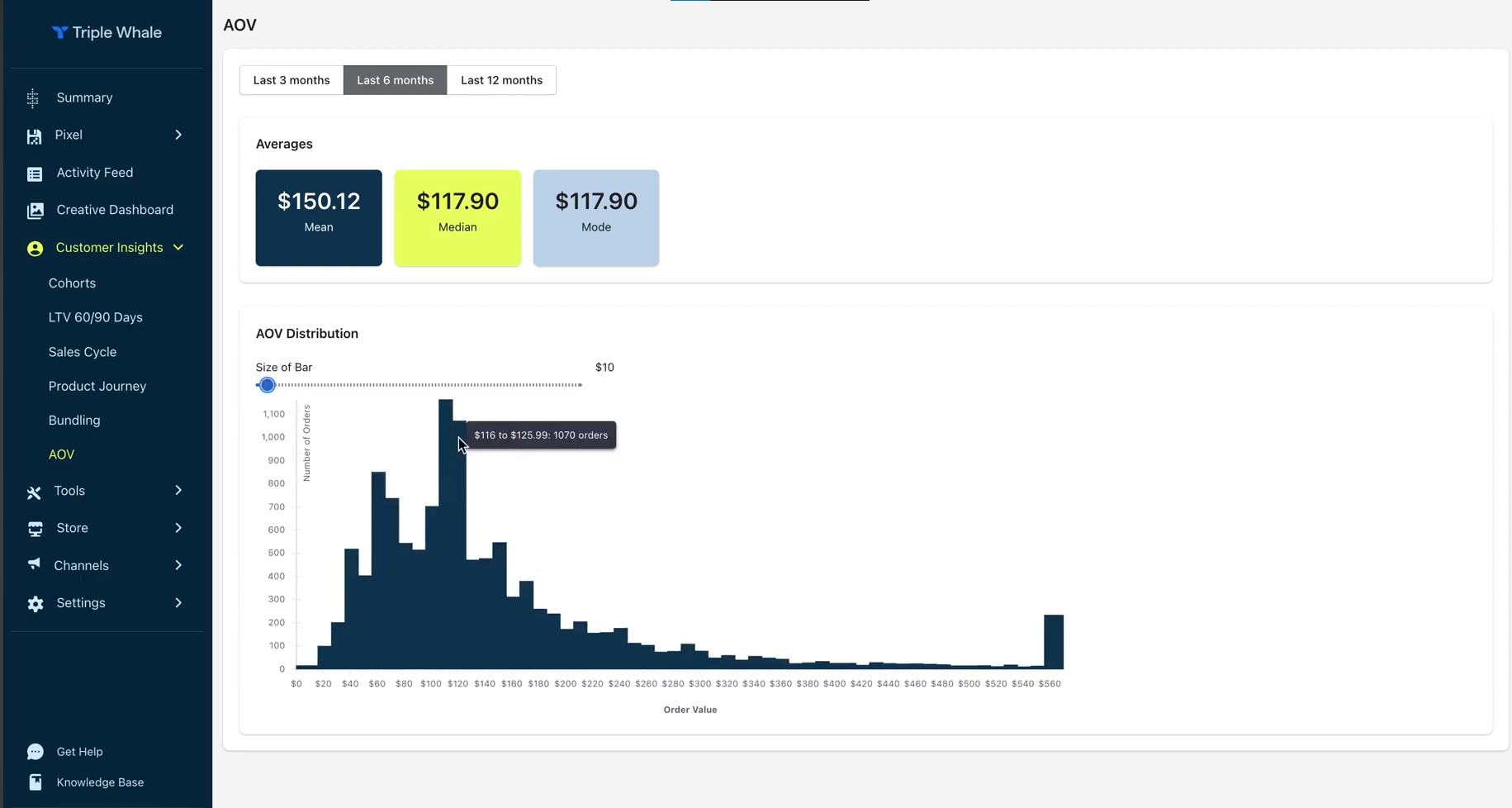Screen dimensions: 1512x808
Task: Select the Last 12 months tab
Action: click(x=501, y=79)
